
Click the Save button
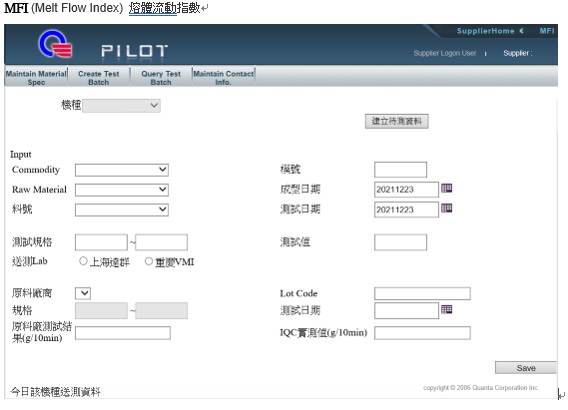[526, 368]
